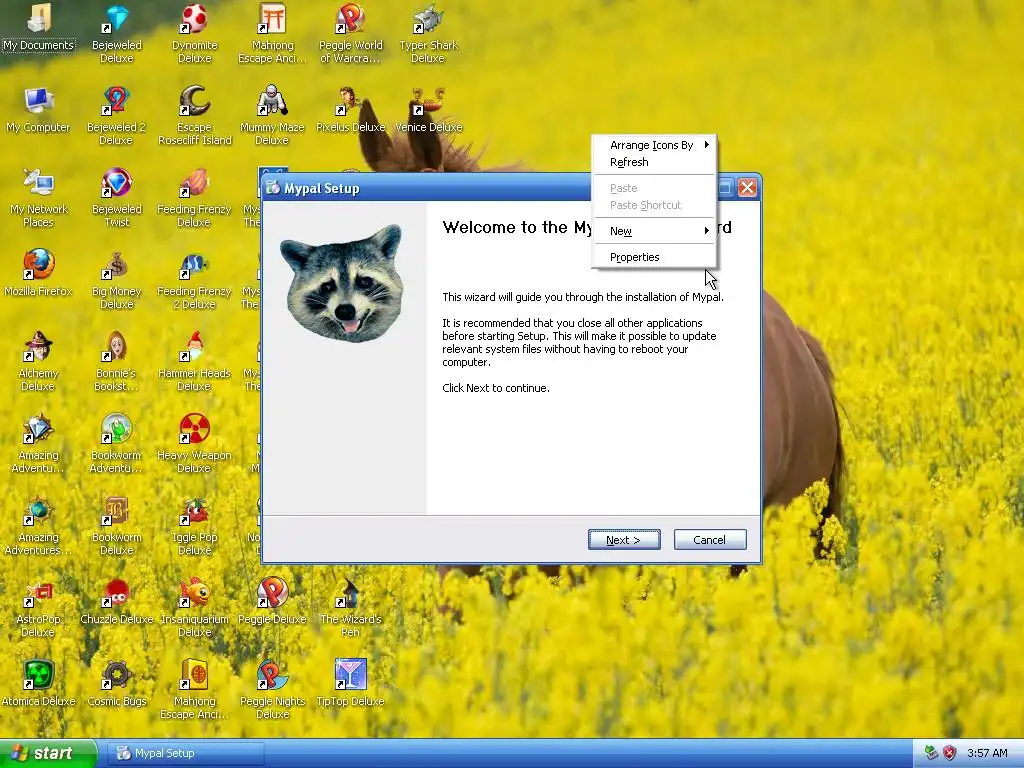Choose Refresh from the context menu
This screenshot has height=768, width=1024.
[654, 162]
